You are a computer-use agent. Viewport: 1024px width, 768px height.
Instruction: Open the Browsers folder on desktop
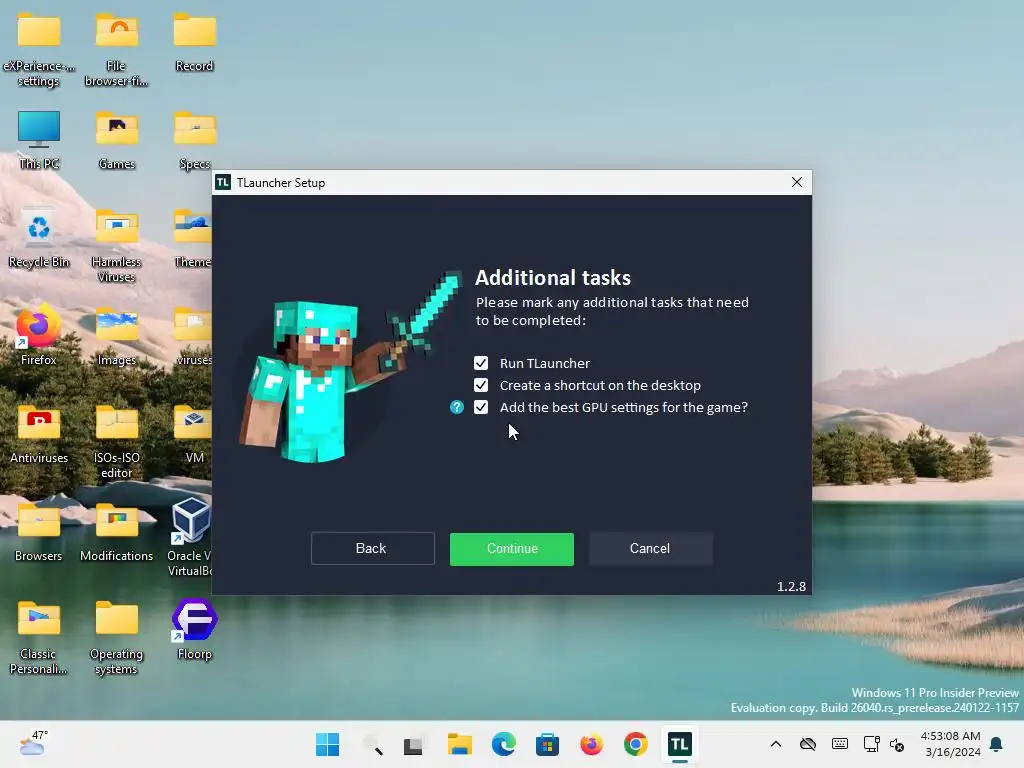(x=39, y=532)
